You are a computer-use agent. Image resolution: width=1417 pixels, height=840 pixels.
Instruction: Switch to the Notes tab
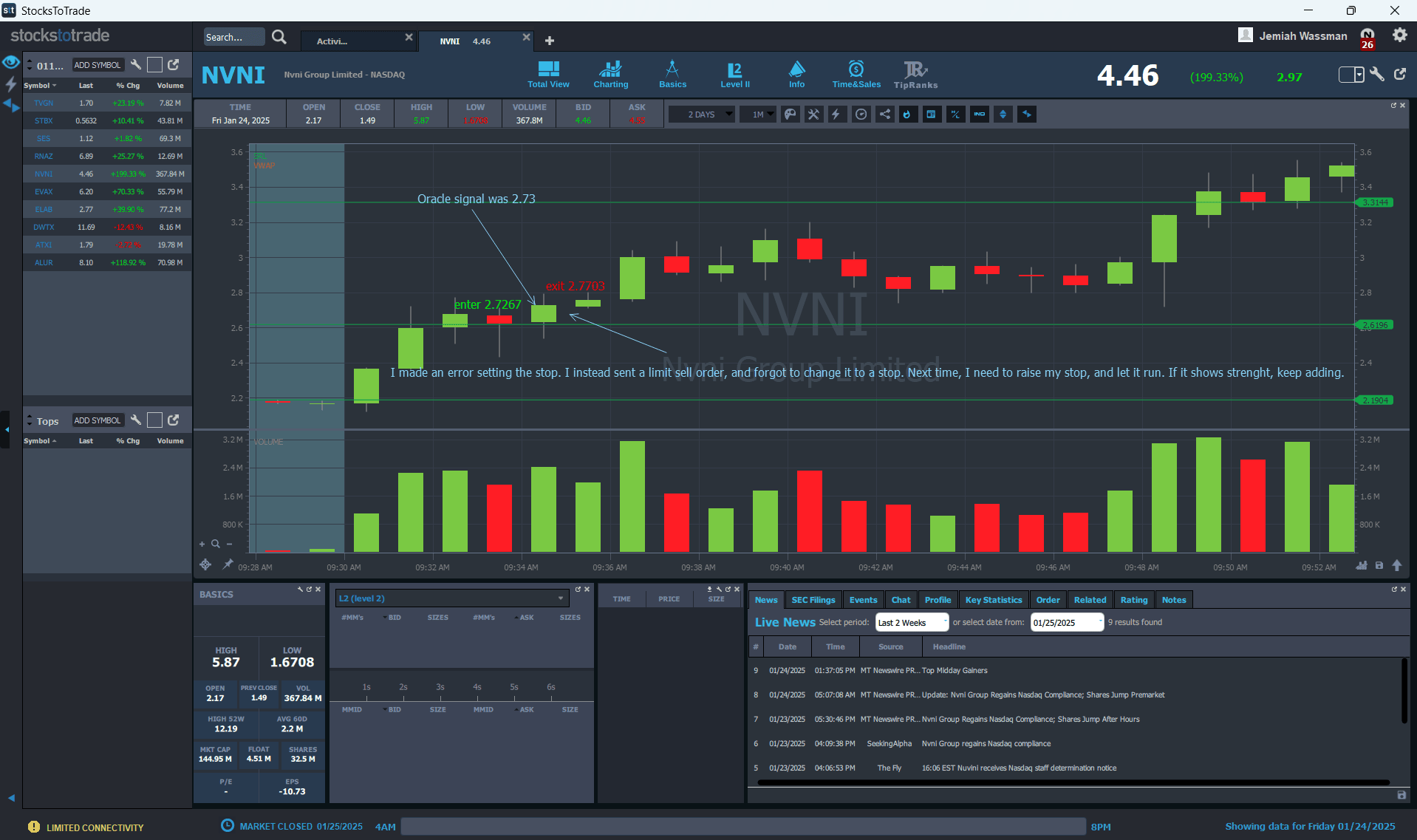coord(1174,600)
